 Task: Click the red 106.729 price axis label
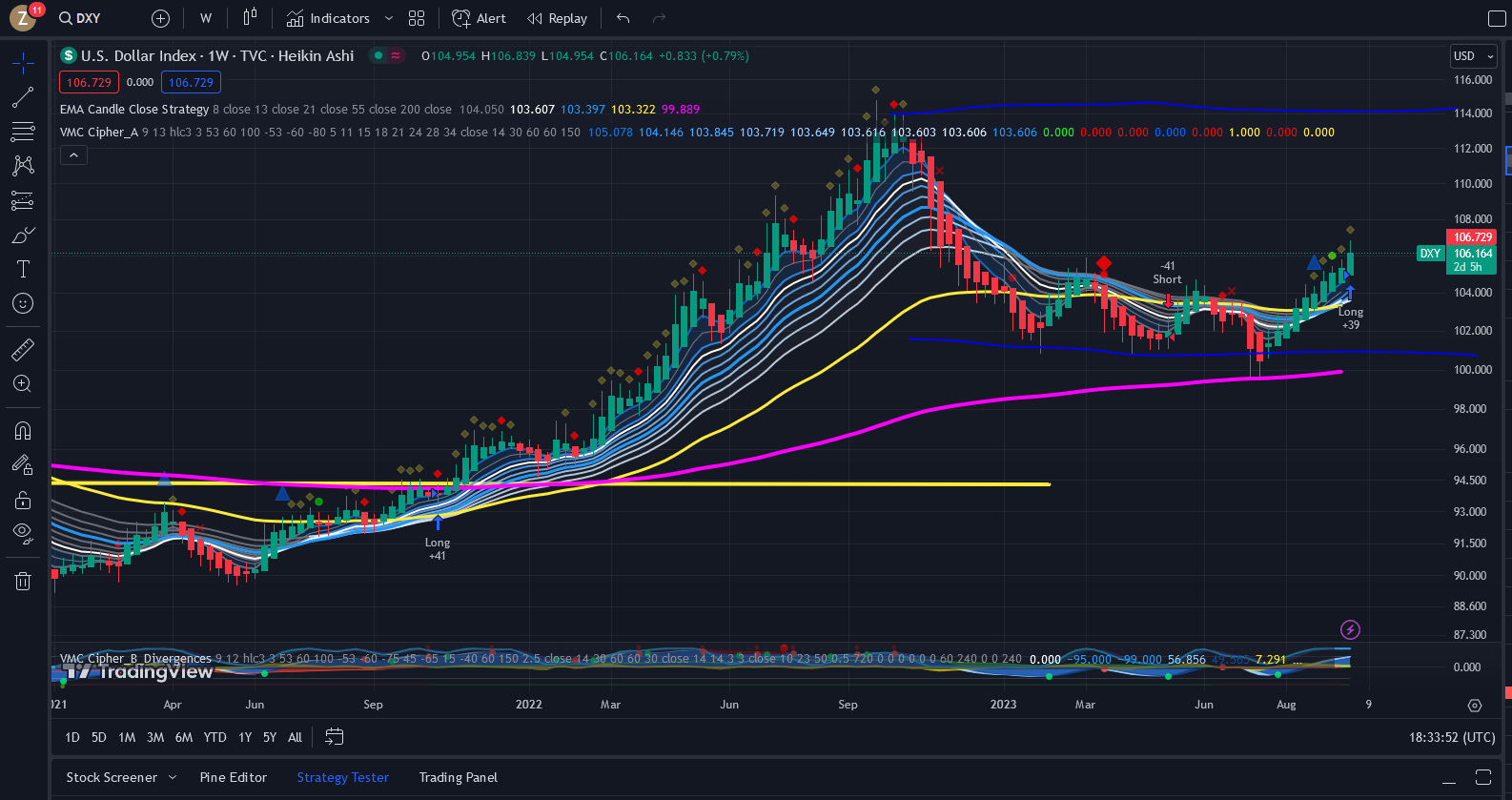click(x=1473, y=237)
